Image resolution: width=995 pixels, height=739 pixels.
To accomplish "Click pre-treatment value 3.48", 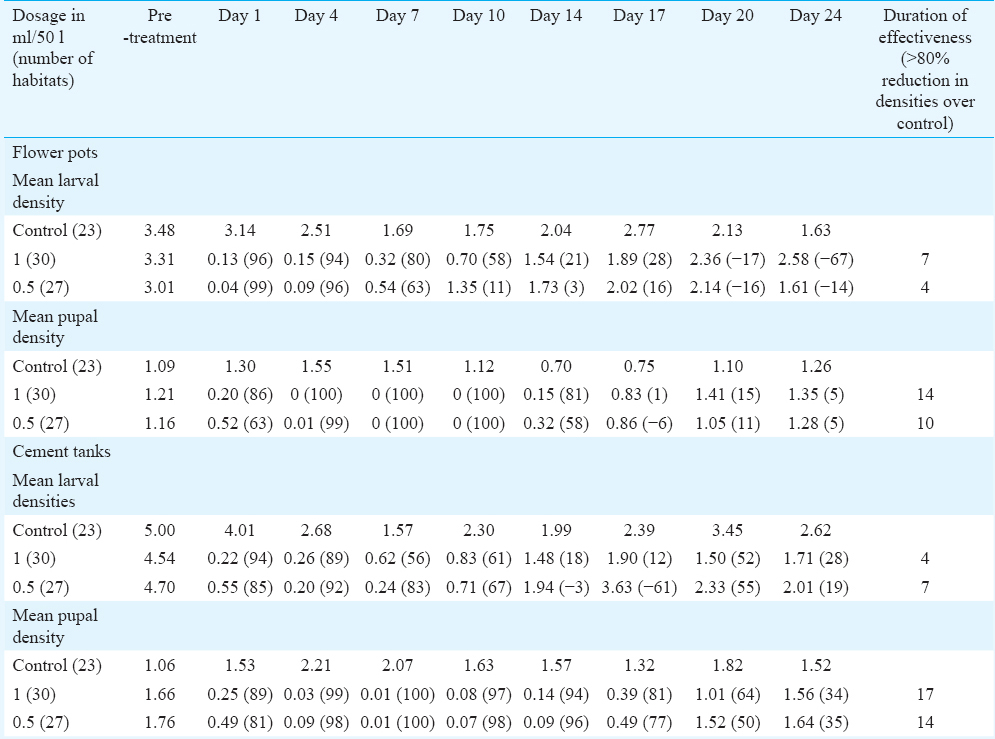I will [x=159, y=230].
